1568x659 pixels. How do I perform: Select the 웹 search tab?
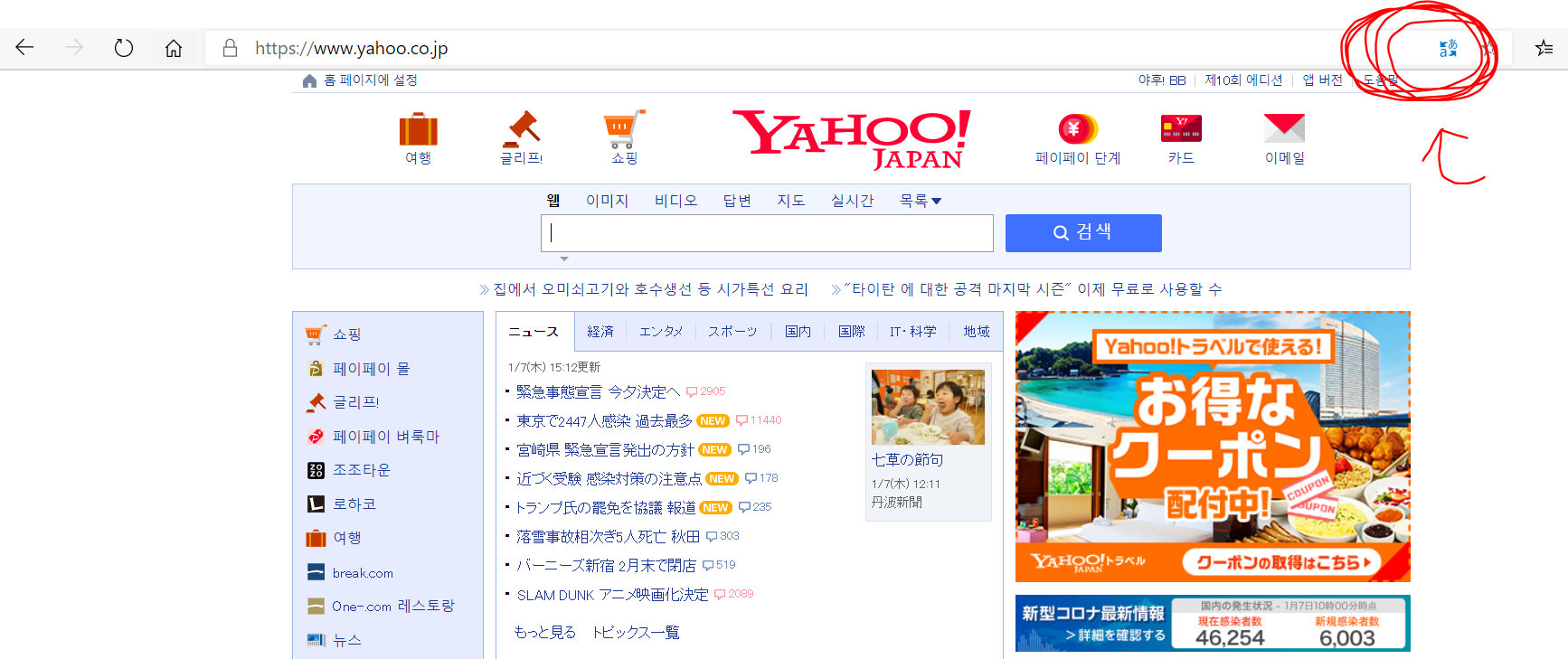pyautogui.click(x=553, y=200)
